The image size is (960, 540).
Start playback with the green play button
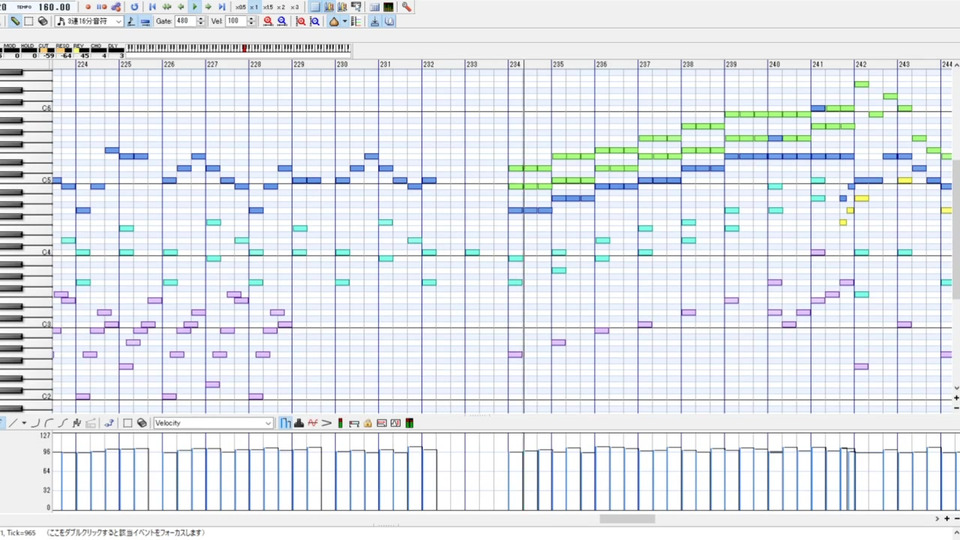[x=195, y=7]
